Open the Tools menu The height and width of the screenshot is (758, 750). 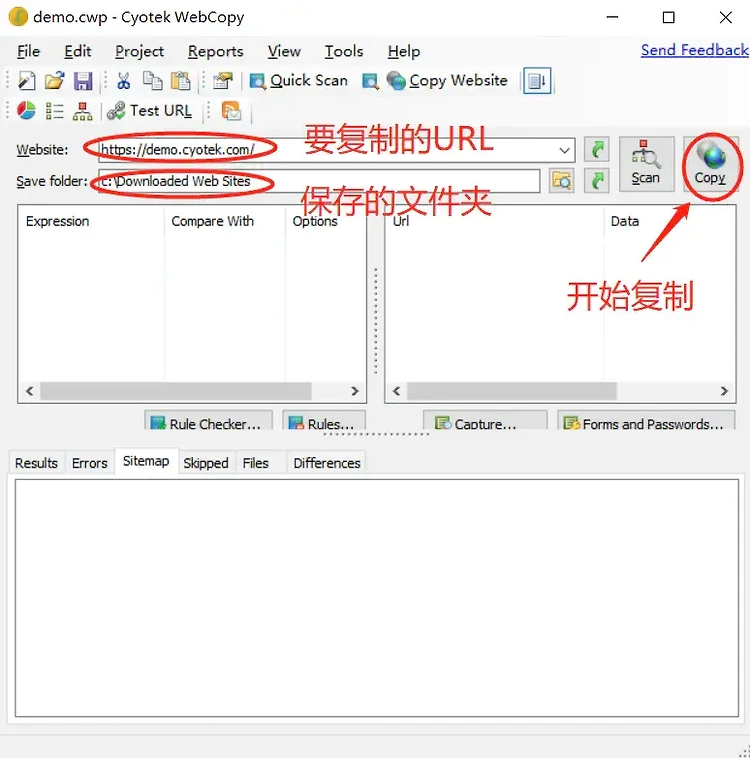(344, 51)
